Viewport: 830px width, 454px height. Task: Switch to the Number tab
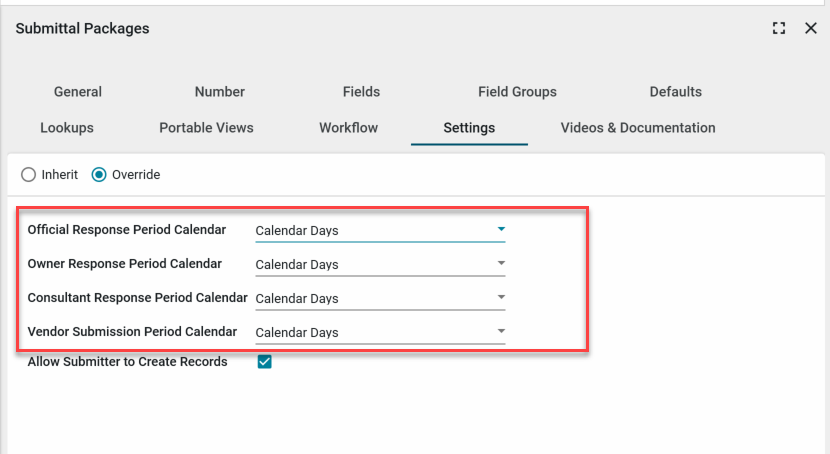220,92
